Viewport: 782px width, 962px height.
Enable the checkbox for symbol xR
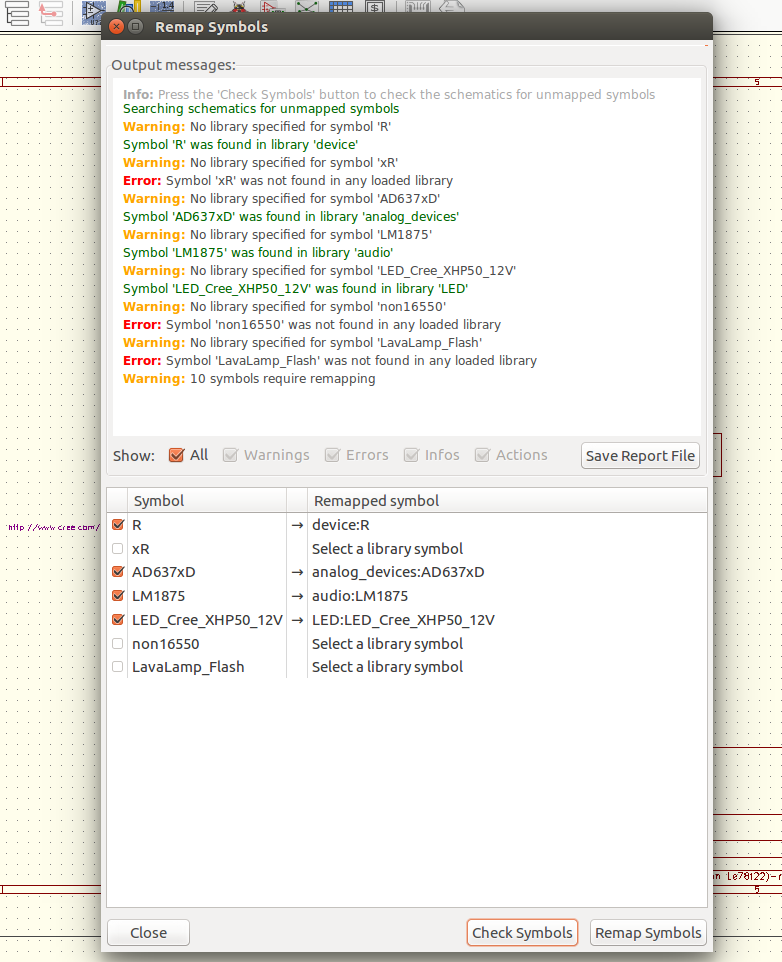click(x=118, y=549)
